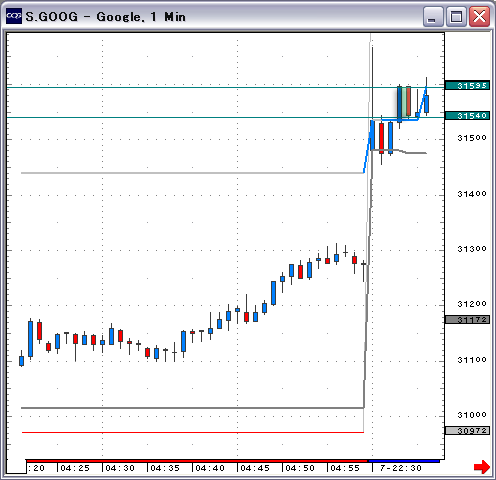496x480 pixels.
Task: Click the green shaded candle near 31595
Action: (404, 102)
